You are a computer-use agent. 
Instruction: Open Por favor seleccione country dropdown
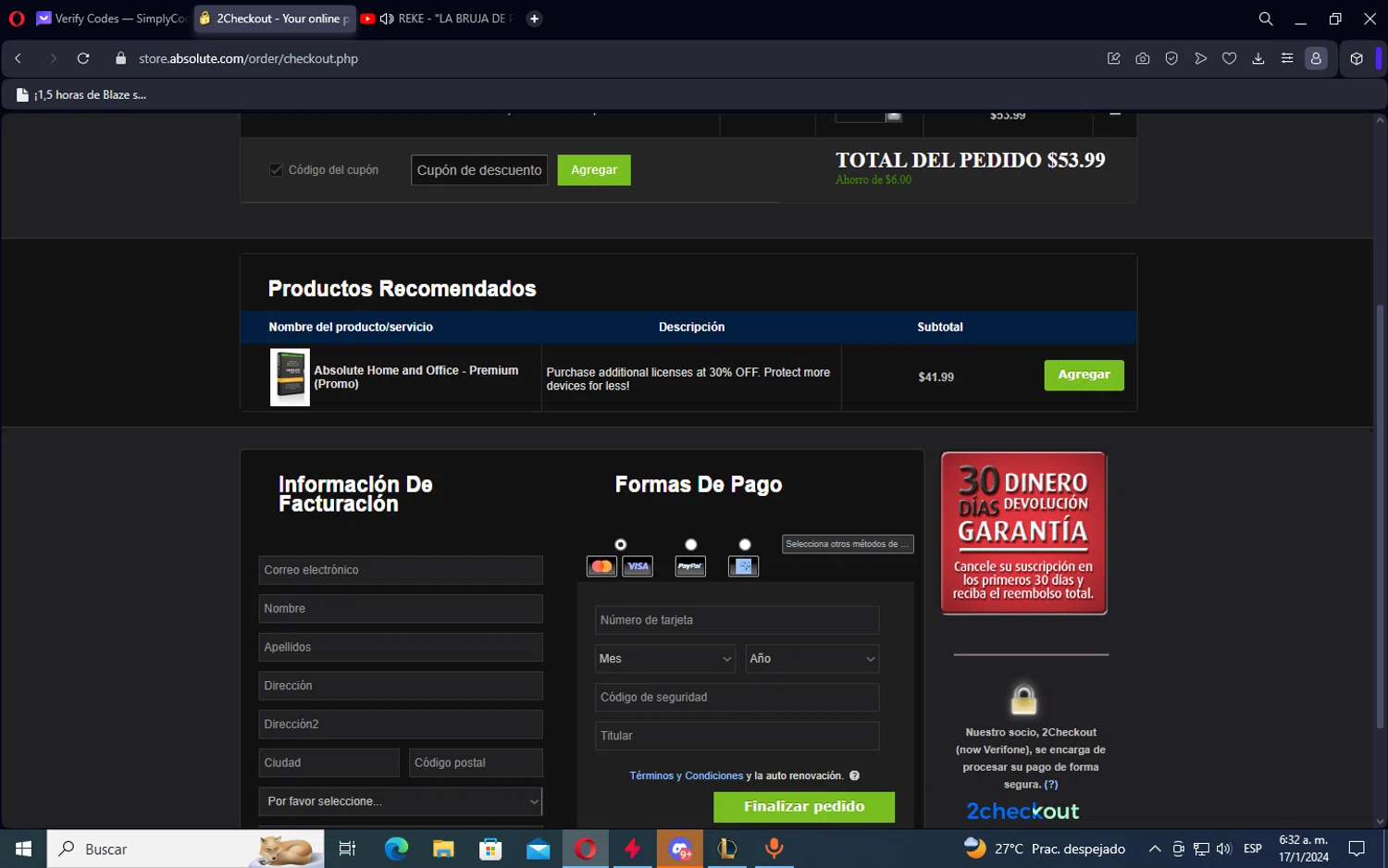(400, 801)
